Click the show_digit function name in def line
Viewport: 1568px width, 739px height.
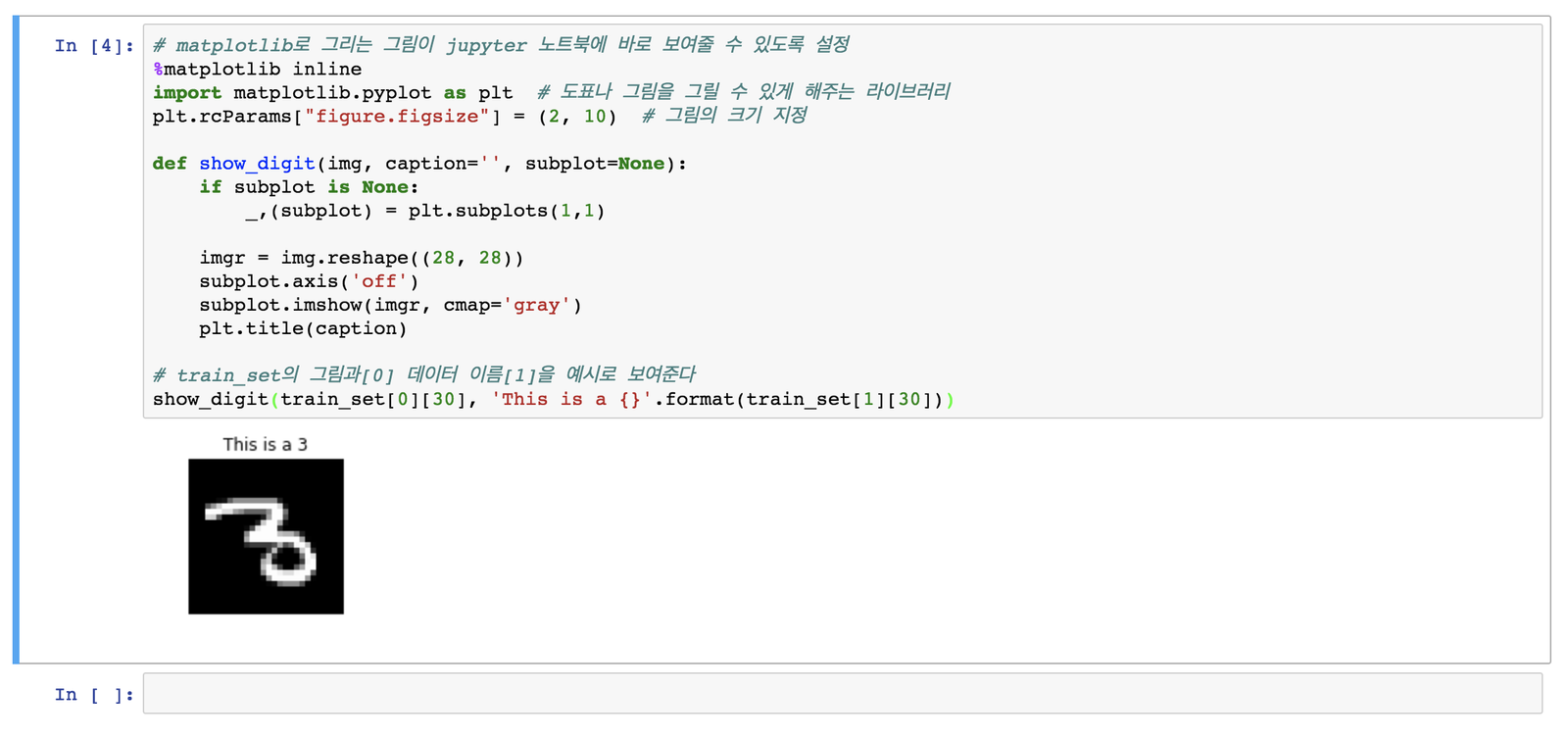[x=257, y=164]
